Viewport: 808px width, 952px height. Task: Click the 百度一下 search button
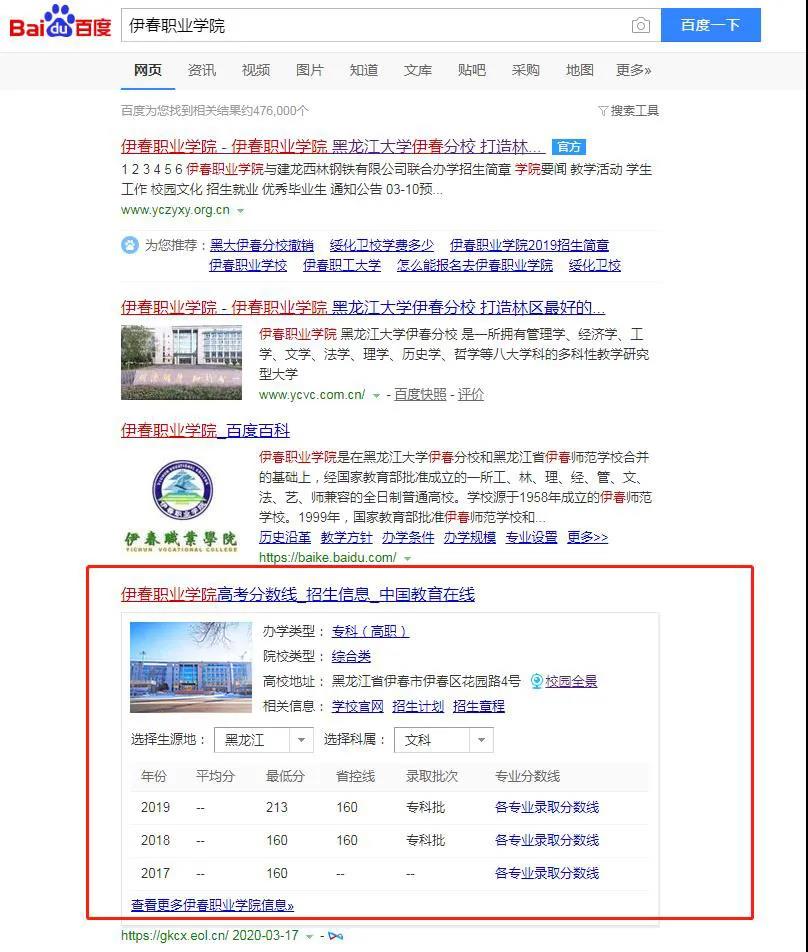point(711,24)
